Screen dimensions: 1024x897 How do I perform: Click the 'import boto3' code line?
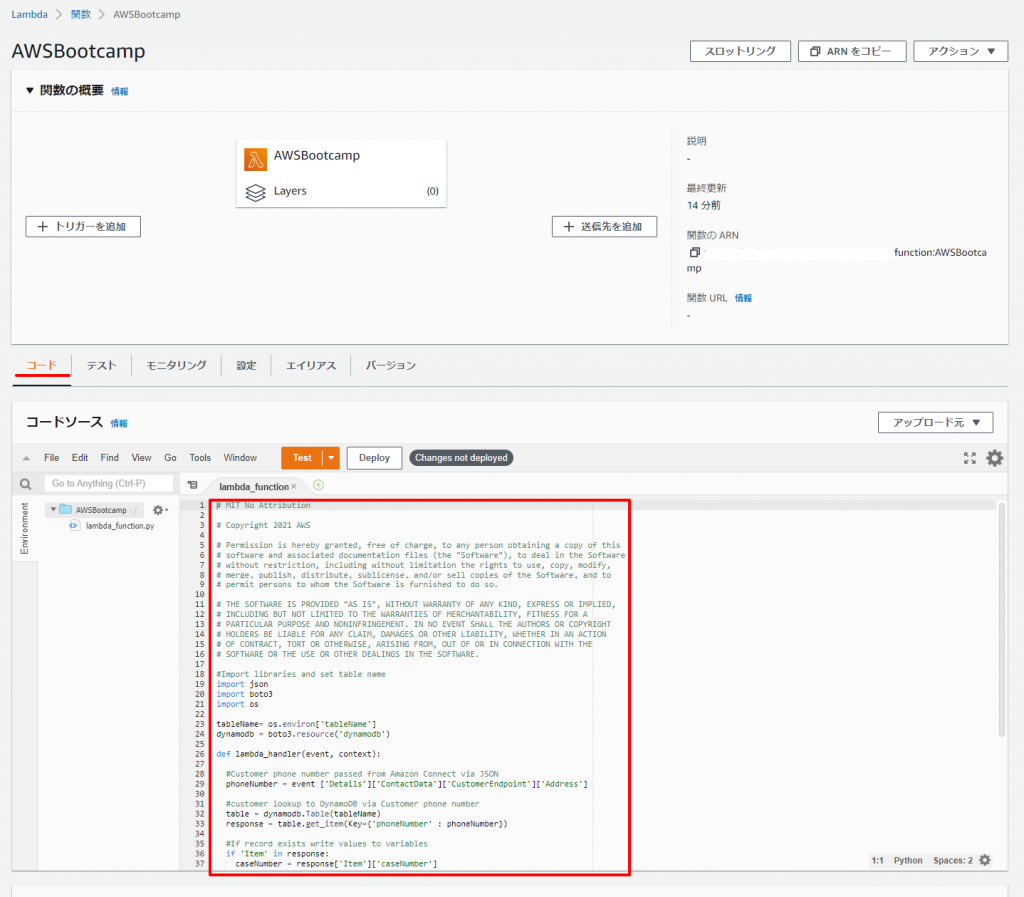244,694
